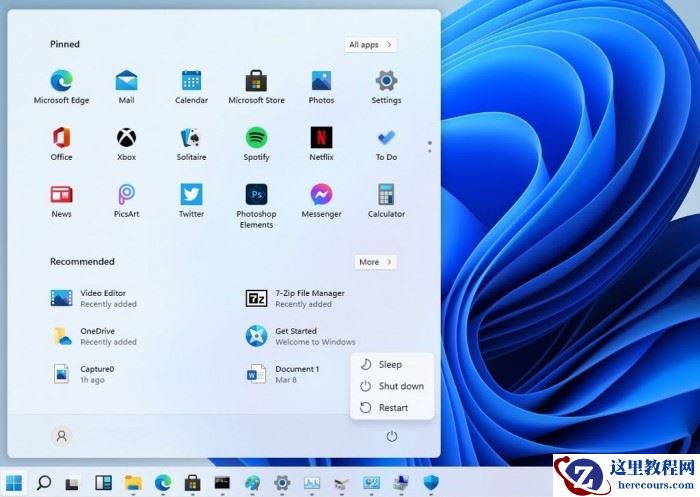Open Get Started welcome item
Viewport: 700px width, 497px height.
tap(300, 336)
